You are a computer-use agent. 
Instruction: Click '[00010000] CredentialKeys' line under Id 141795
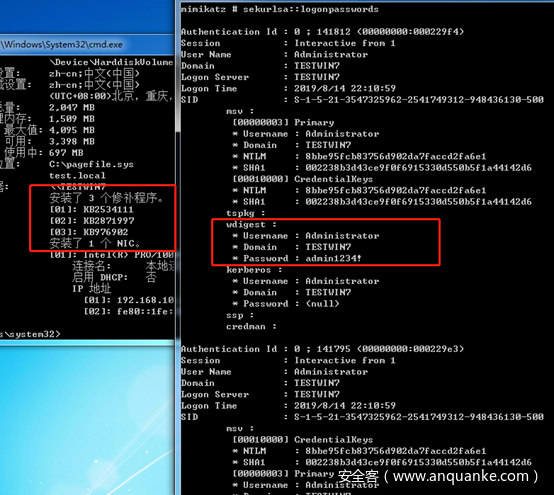303,440
